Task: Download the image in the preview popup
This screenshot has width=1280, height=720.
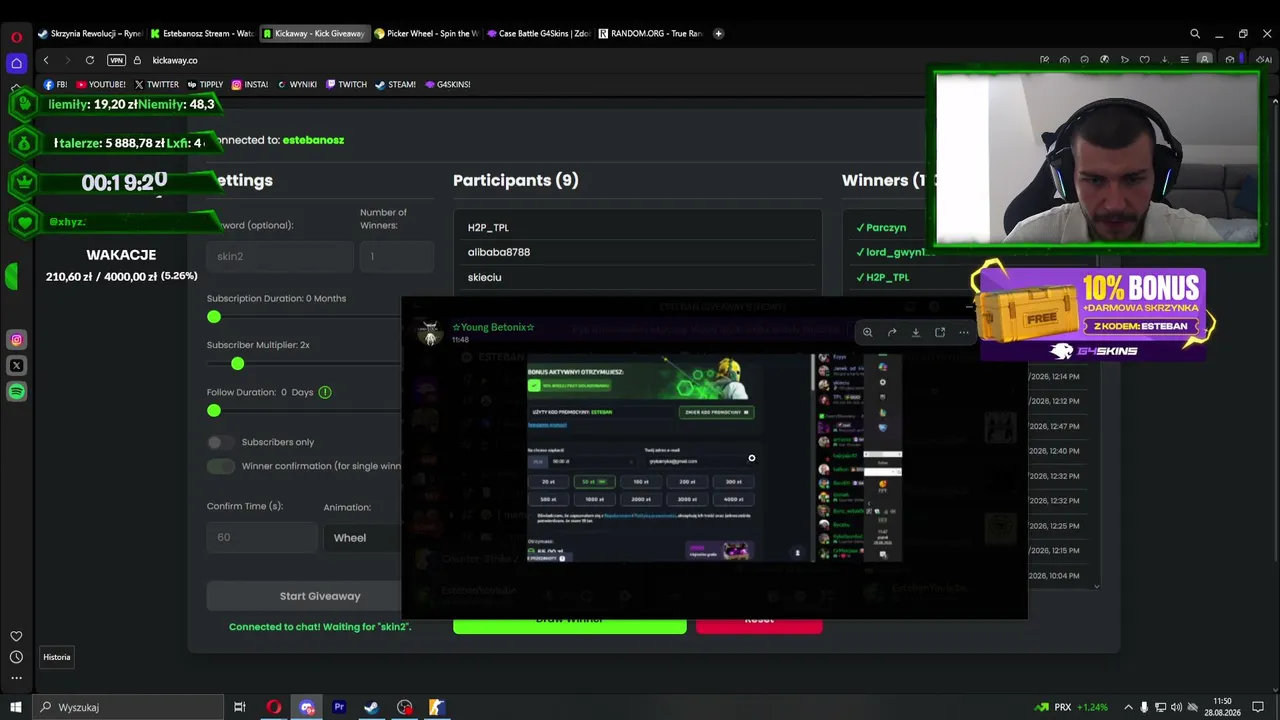Action: pos(916,332)
